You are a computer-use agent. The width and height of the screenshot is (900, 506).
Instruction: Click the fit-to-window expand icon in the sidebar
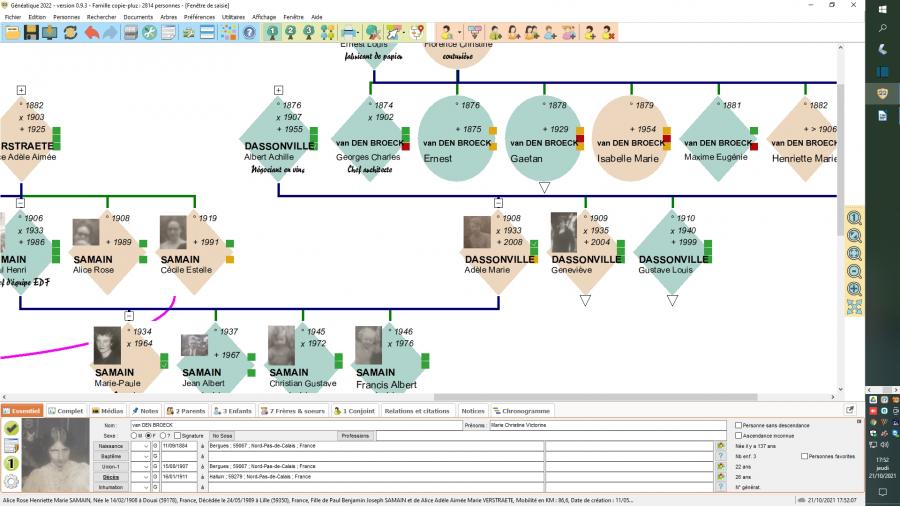[x=854, y=308]
